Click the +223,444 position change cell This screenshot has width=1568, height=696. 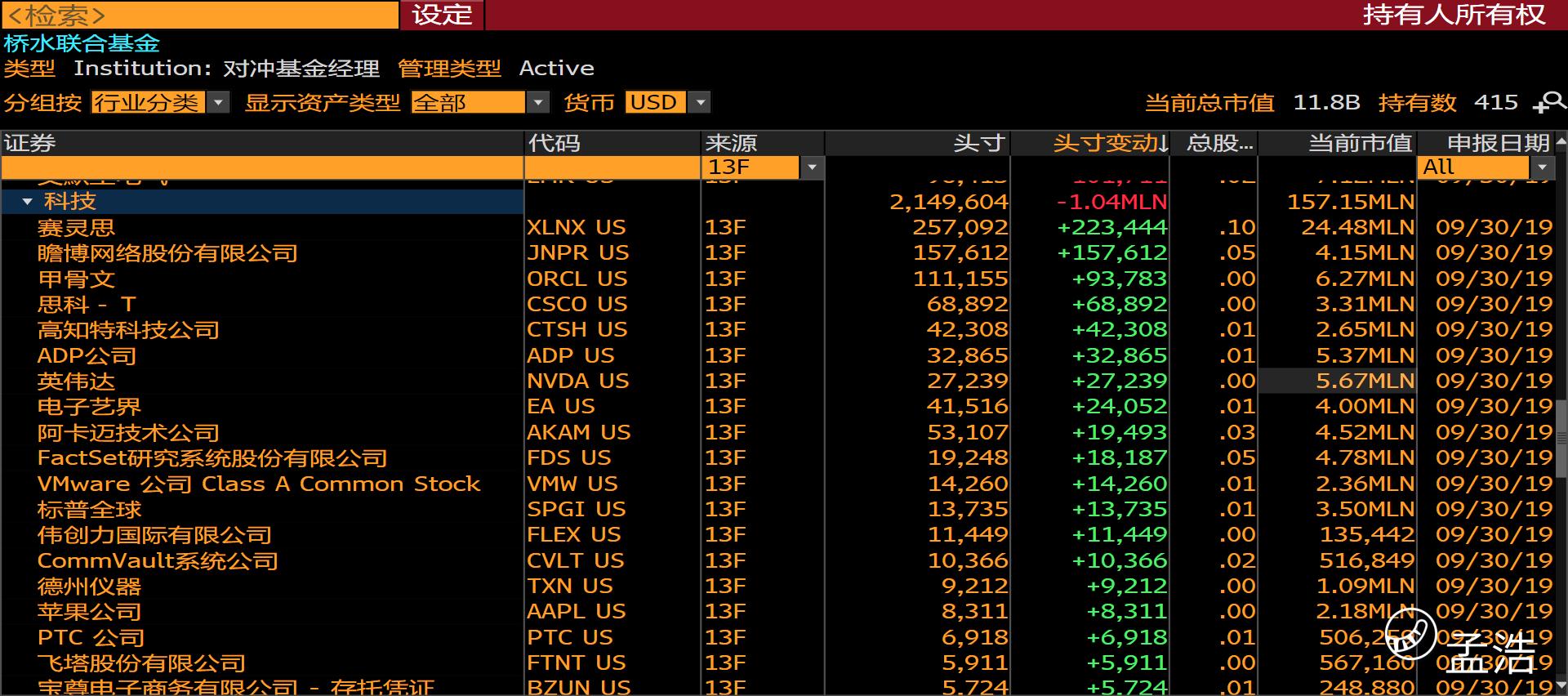click(x=1112, y=227)
